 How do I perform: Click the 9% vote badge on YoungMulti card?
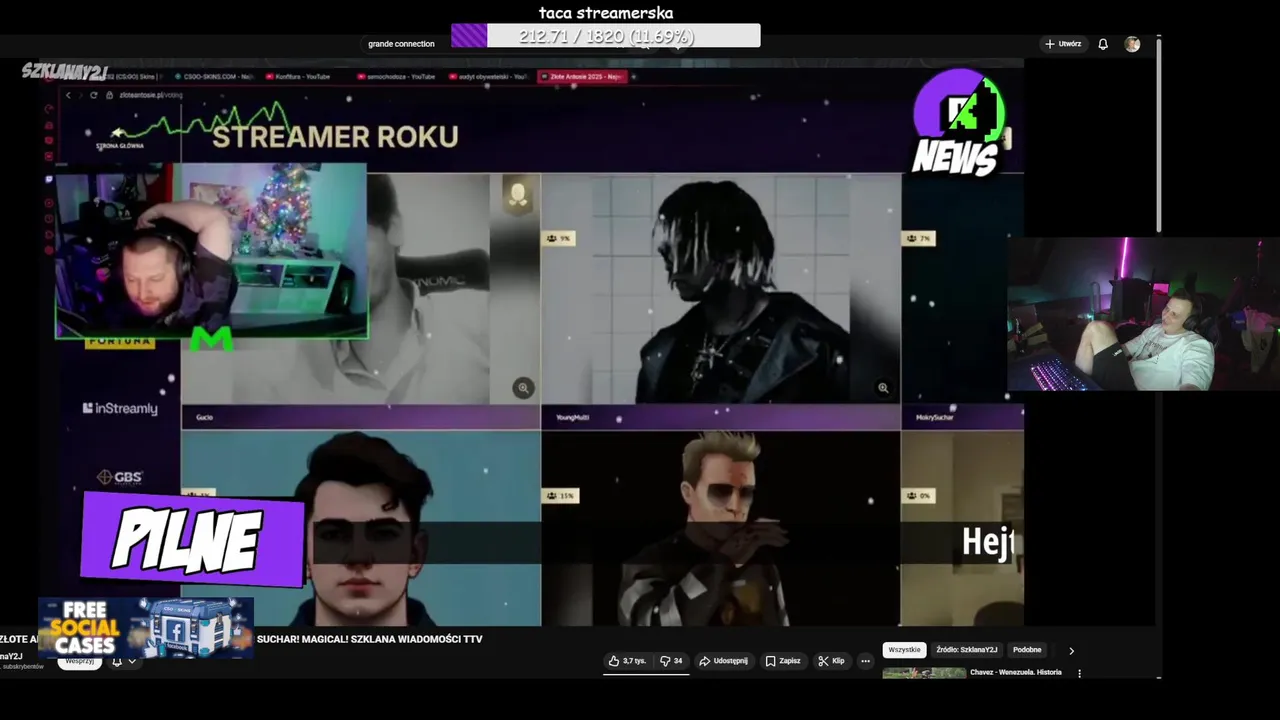pyautogui.click(x=559, y=238)
